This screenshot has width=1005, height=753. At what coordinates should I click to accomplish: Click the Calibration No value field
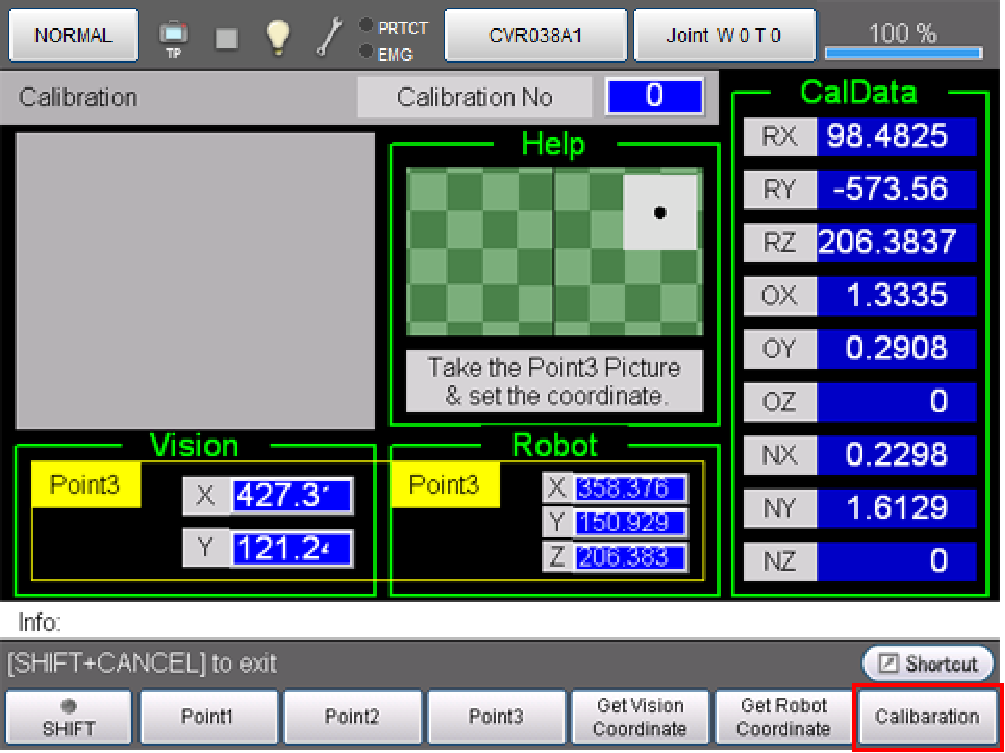[653, 97]
